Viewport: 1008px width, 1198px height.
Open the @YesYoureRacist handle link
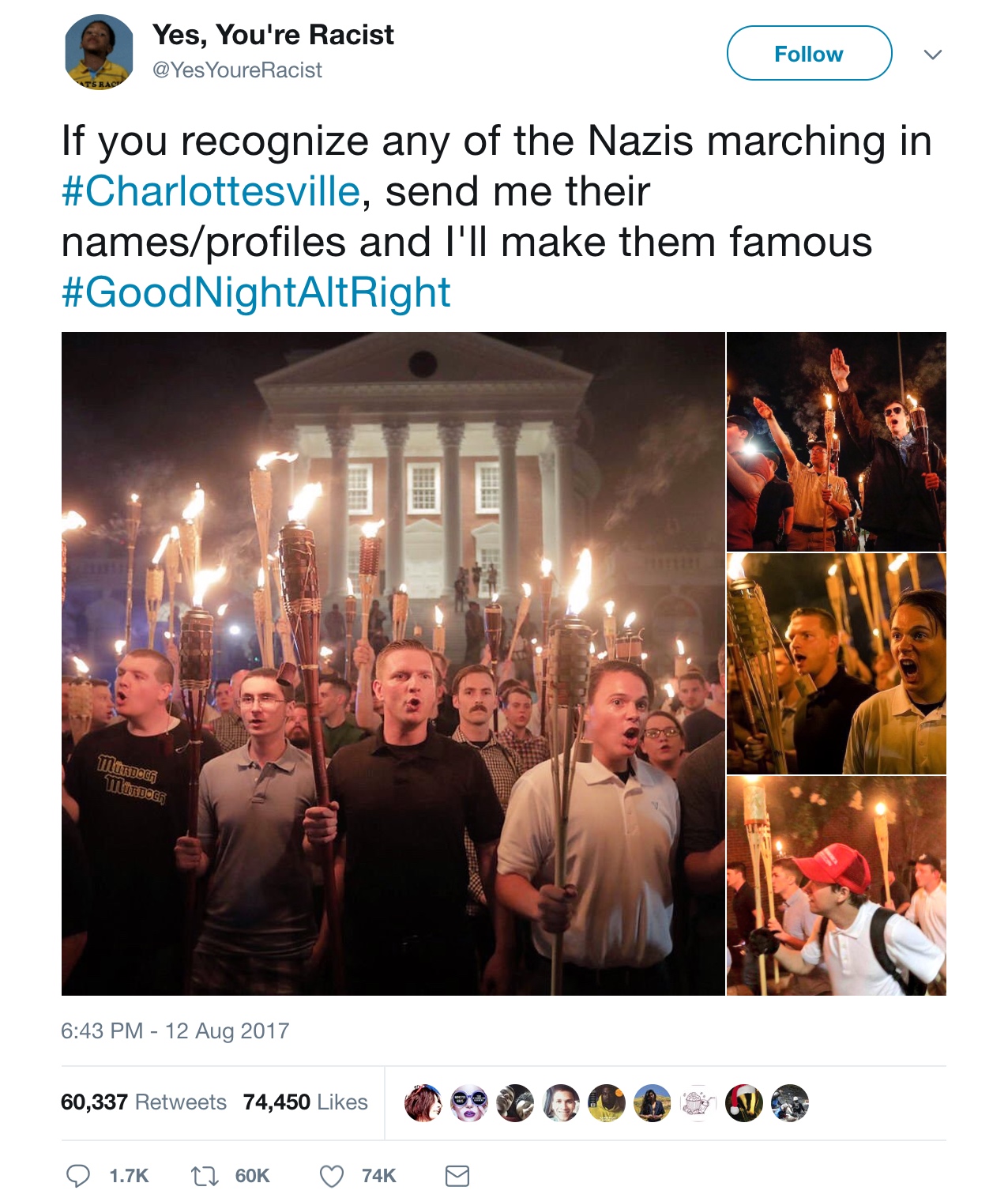click(x=237, y=70)
